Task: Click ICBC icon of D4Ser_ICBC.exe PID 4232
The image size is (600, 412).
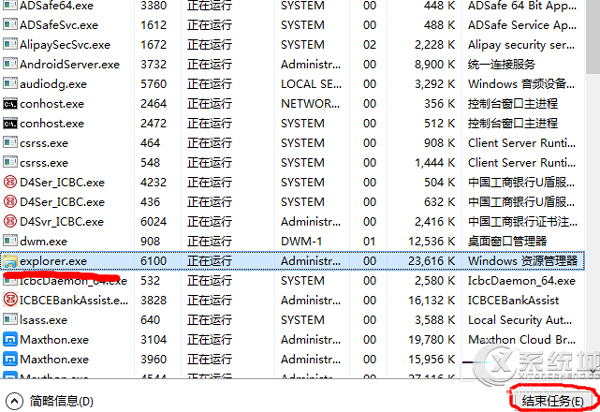Action: point(10,182)
